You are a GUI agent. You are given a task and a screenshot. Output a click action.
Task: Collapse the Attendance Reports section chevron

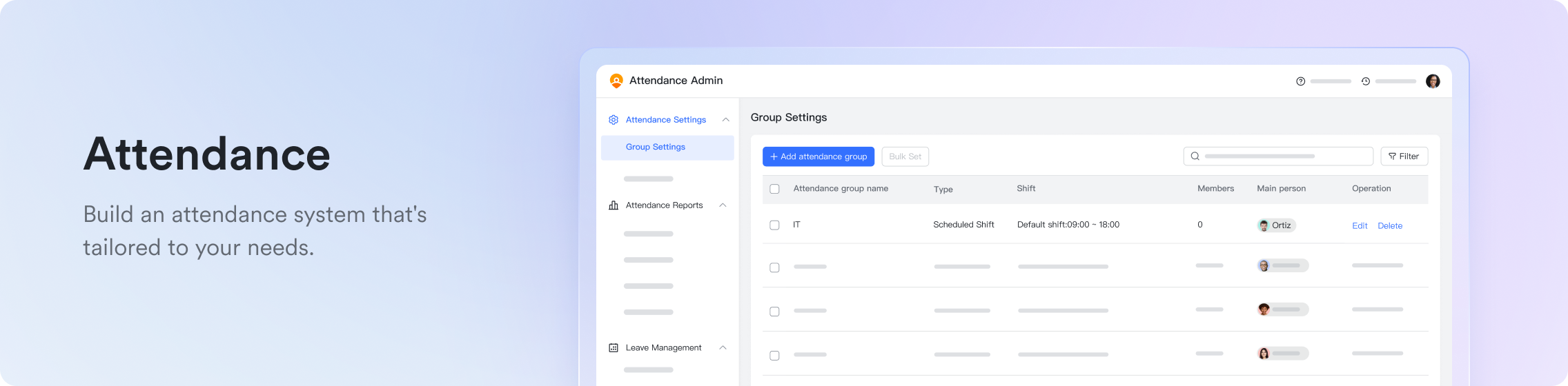[723, 205]
